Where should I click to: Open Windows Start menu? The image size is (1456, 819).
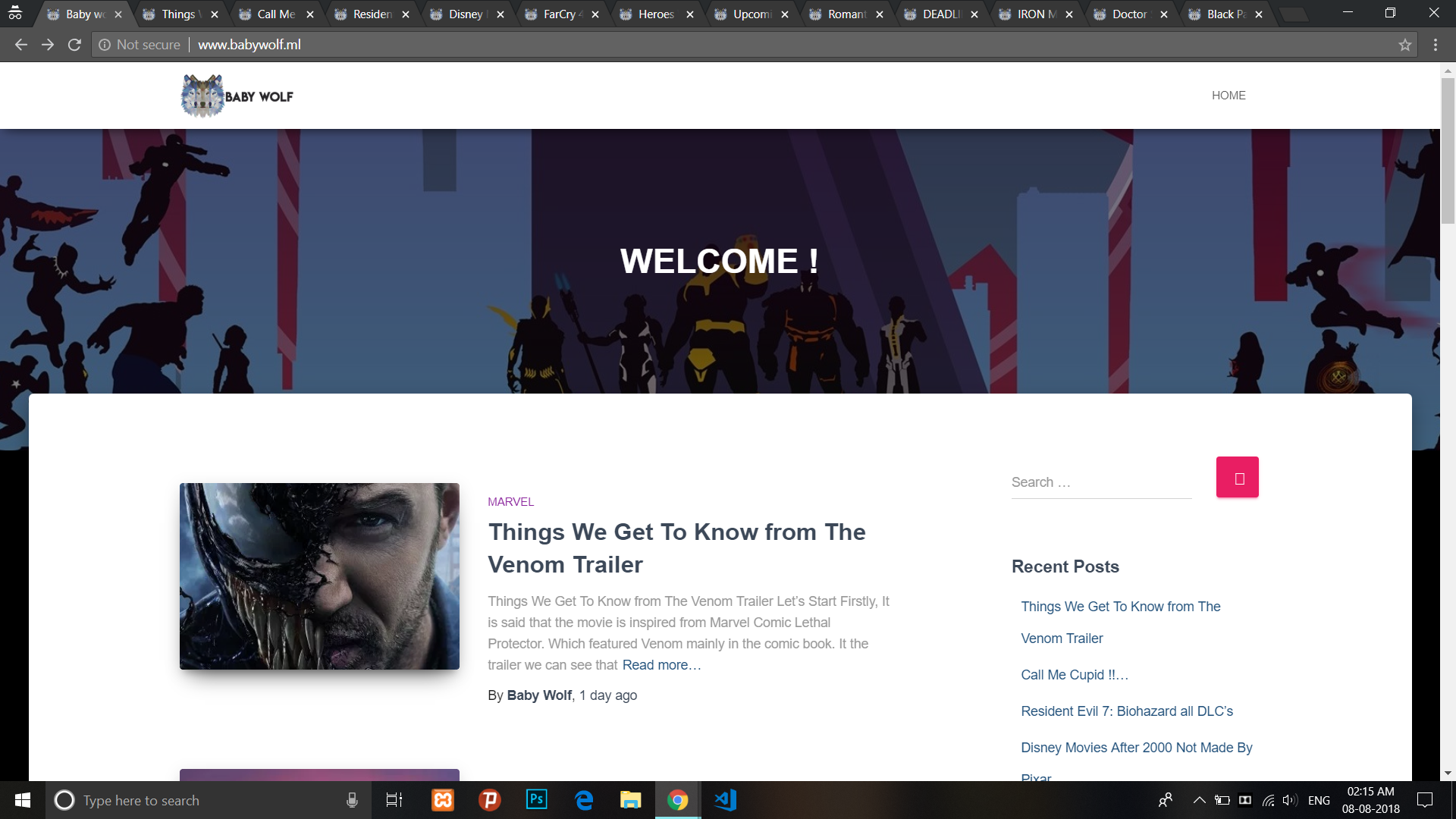[23, 800]
